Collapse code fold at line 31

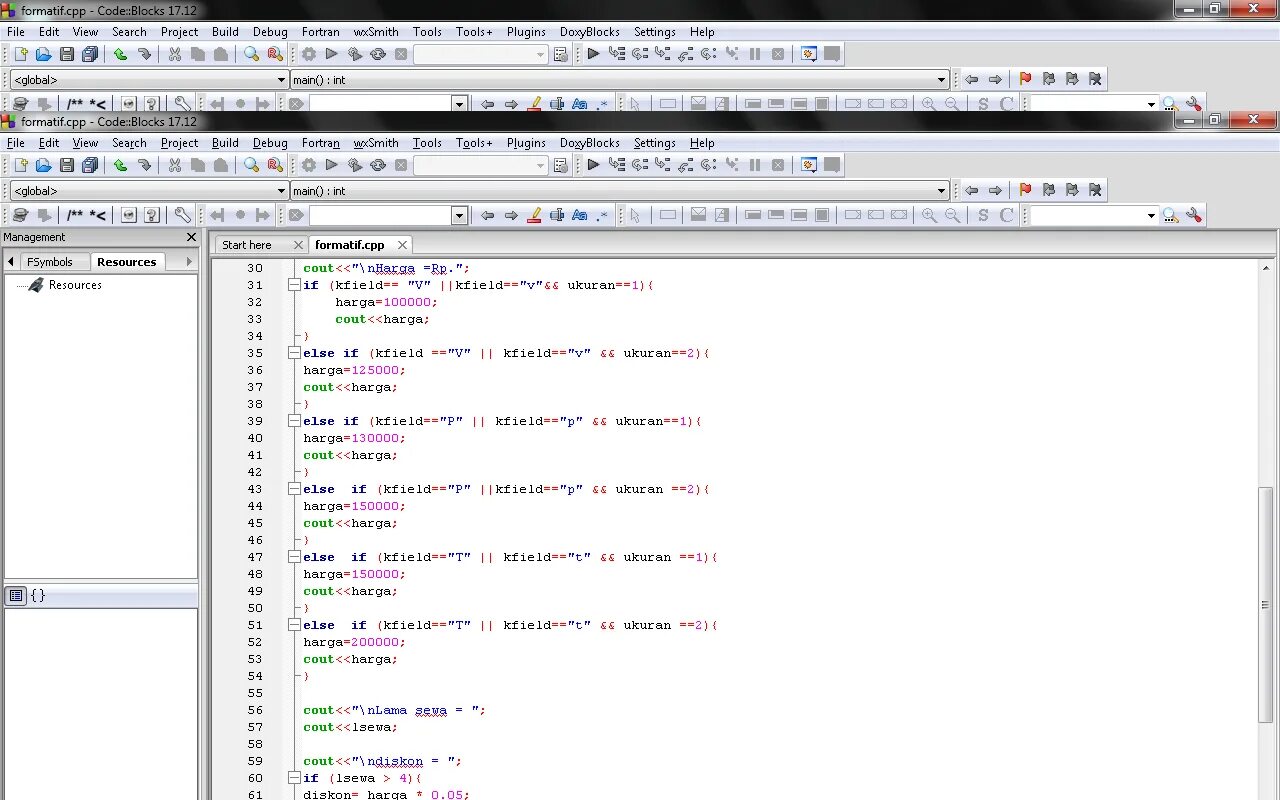tap(294, 285)
